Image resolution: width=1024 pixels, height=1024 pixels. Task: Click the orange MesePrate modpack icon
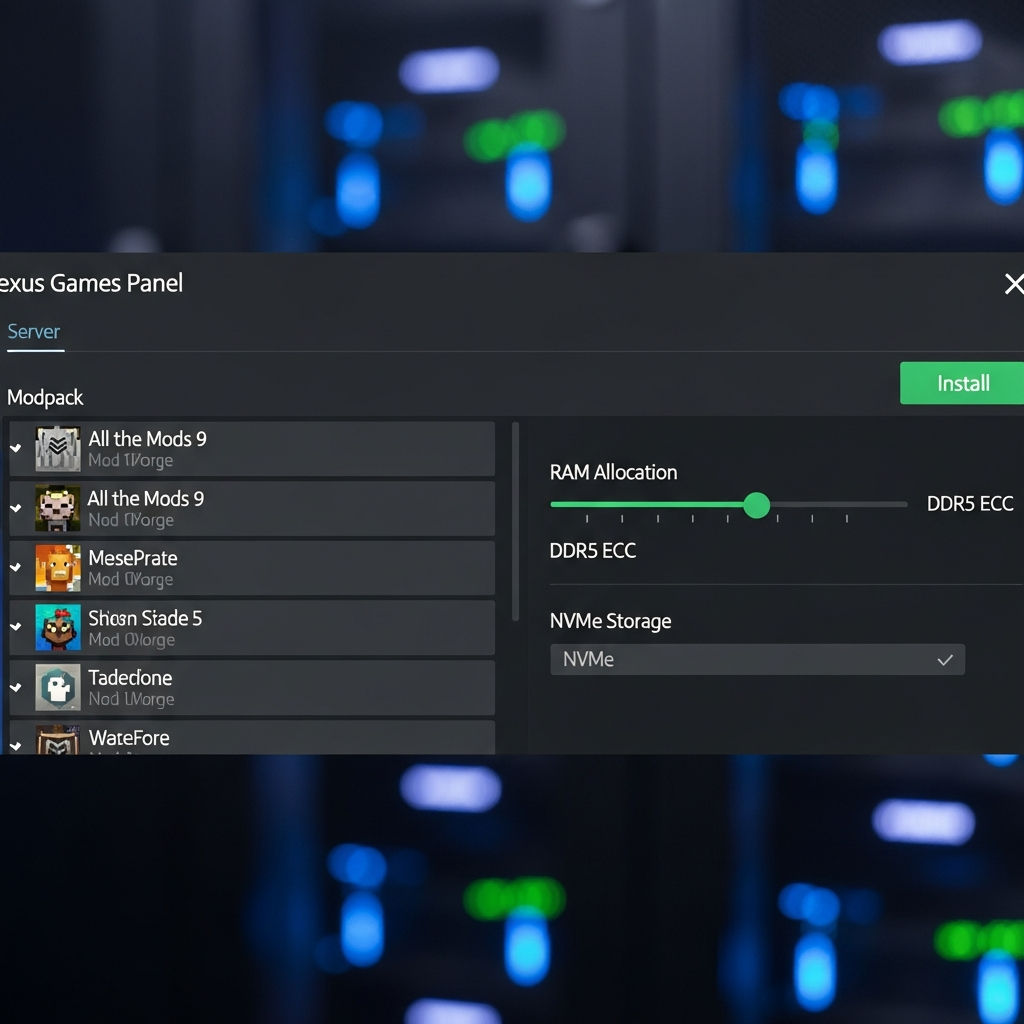57,568
